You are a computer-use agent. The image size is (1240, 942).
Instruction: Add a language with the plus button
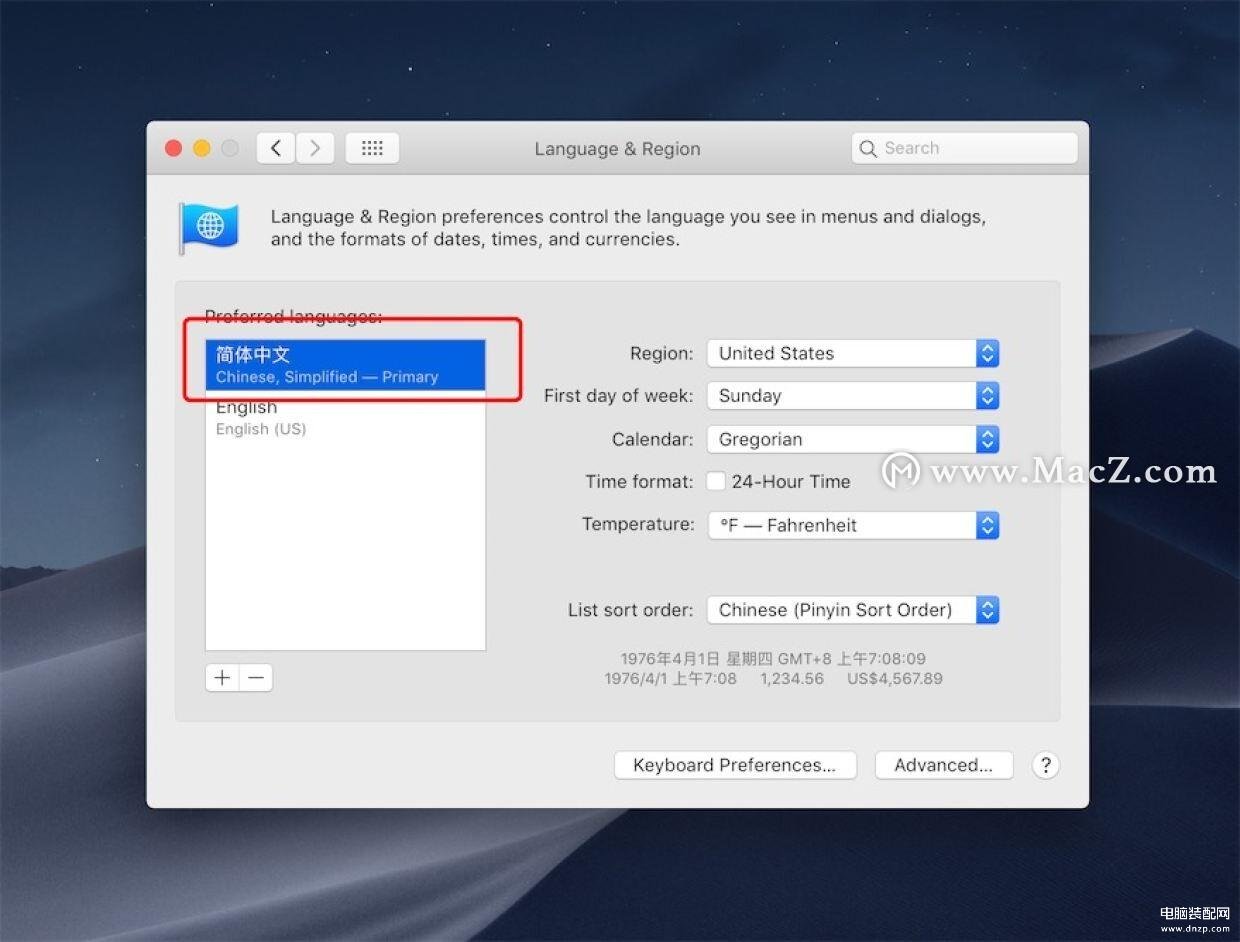[222, 678]
